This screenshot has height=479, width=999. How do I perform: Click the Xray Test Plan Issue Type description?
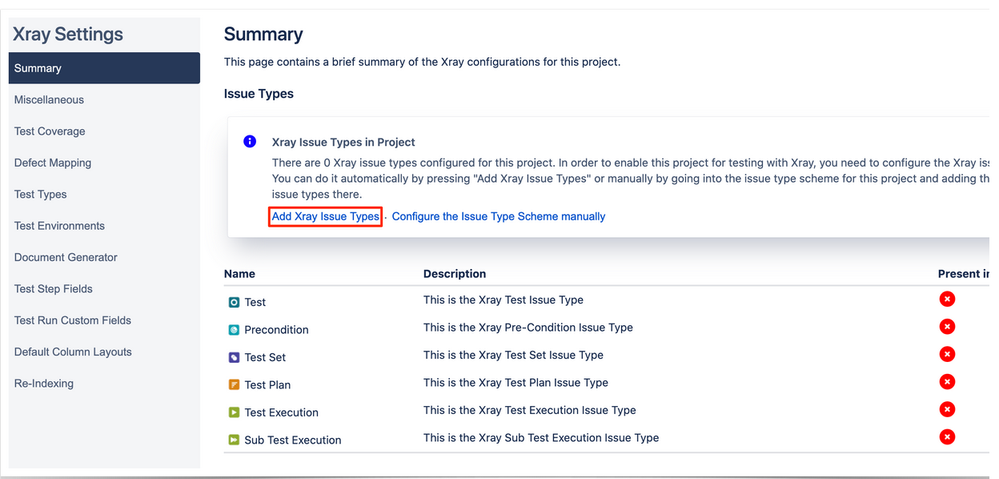click(x=516, y=382)
